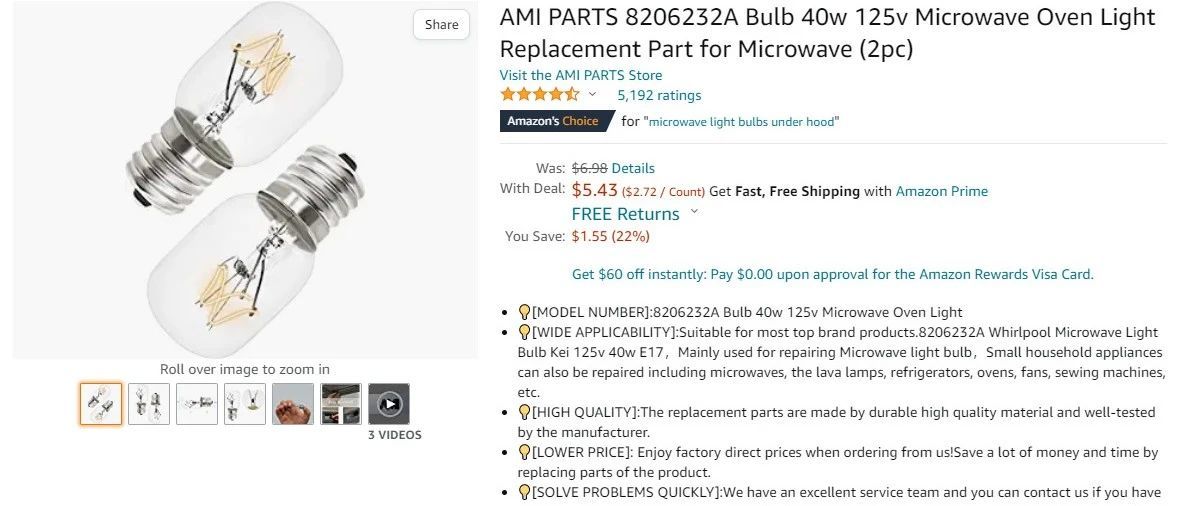The width and height of the screenshot is (1189, 506).
Task: Play the product video thumbnail
Action: click(389, 404)
